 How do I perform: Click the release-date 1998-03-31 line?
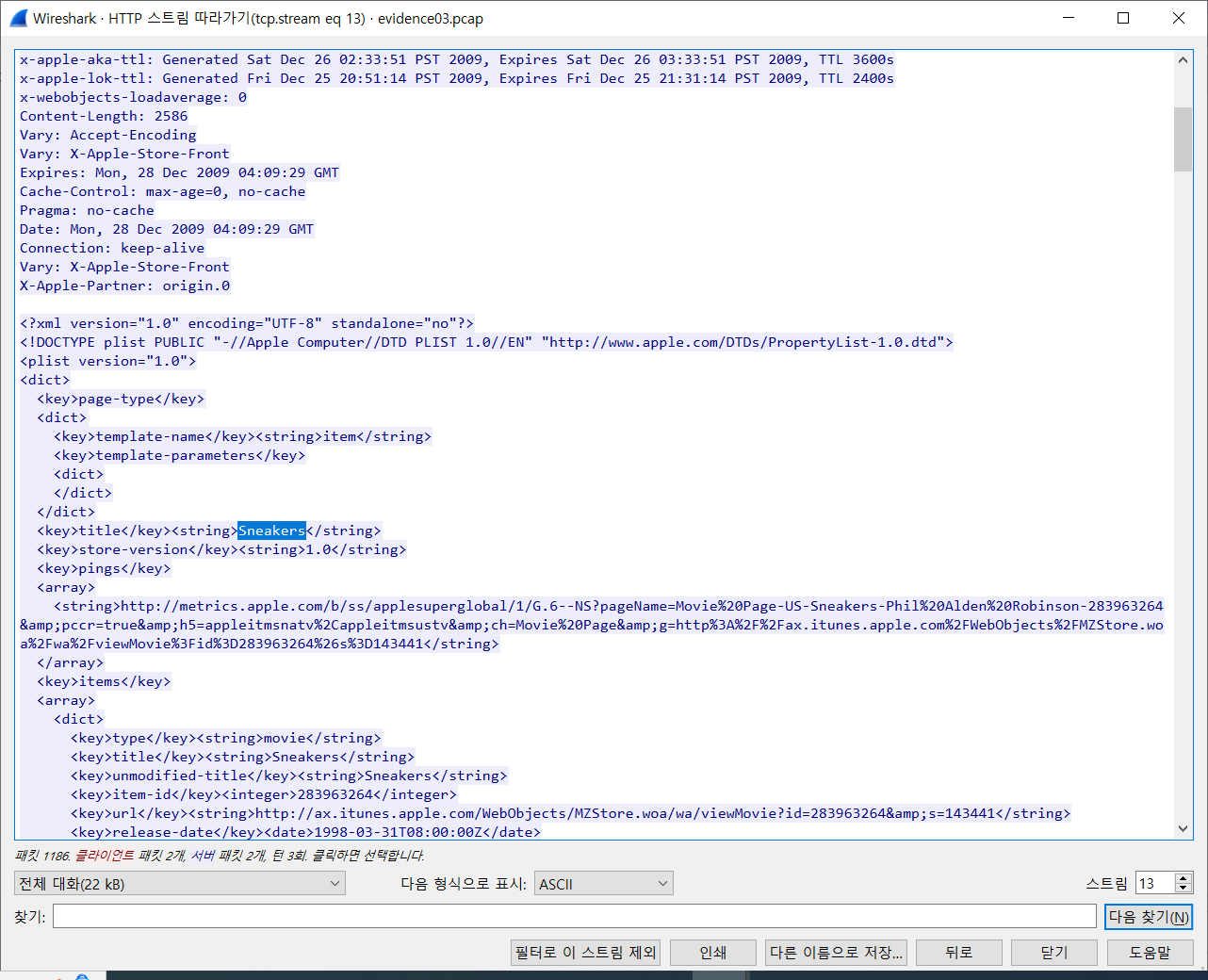point(306,832)
